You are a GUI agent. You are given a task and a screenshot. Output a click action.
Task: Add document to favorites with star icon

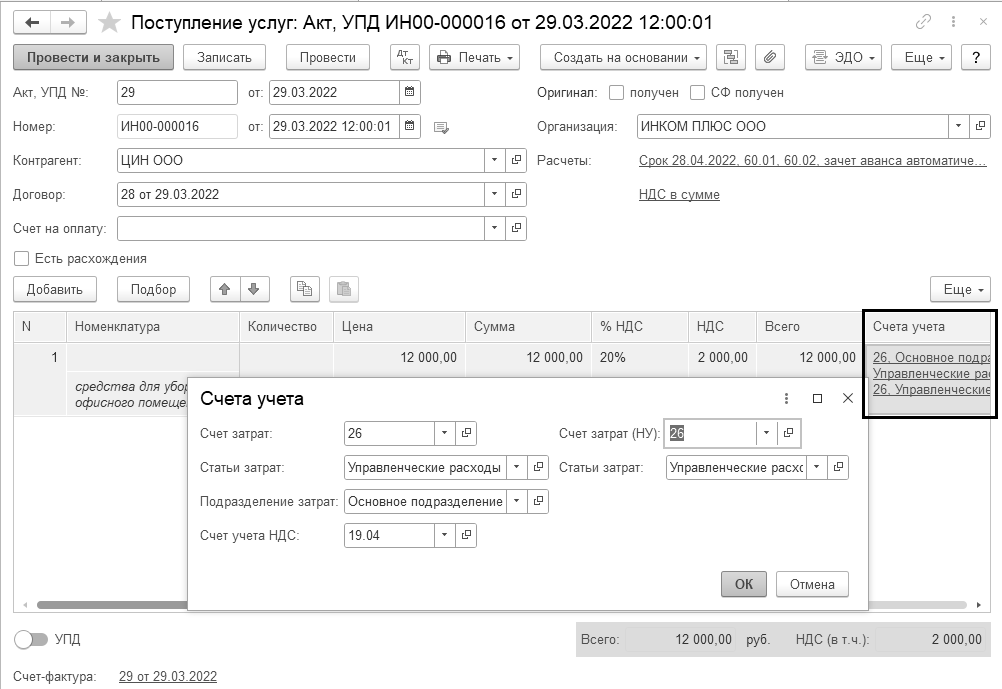point(109,23)
